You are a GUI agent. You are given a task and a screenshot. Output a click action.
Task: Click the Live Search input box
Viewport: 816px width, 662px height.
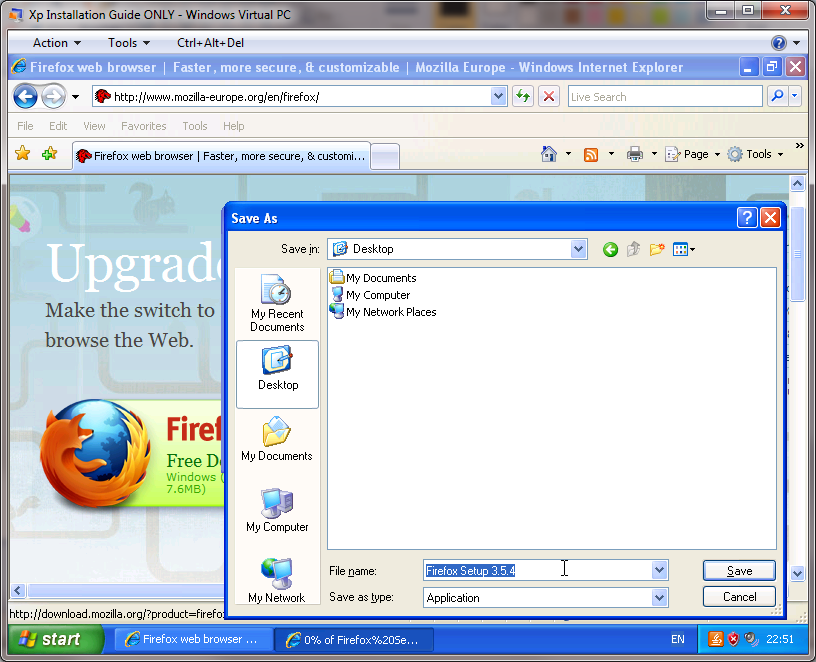point(665,96)
